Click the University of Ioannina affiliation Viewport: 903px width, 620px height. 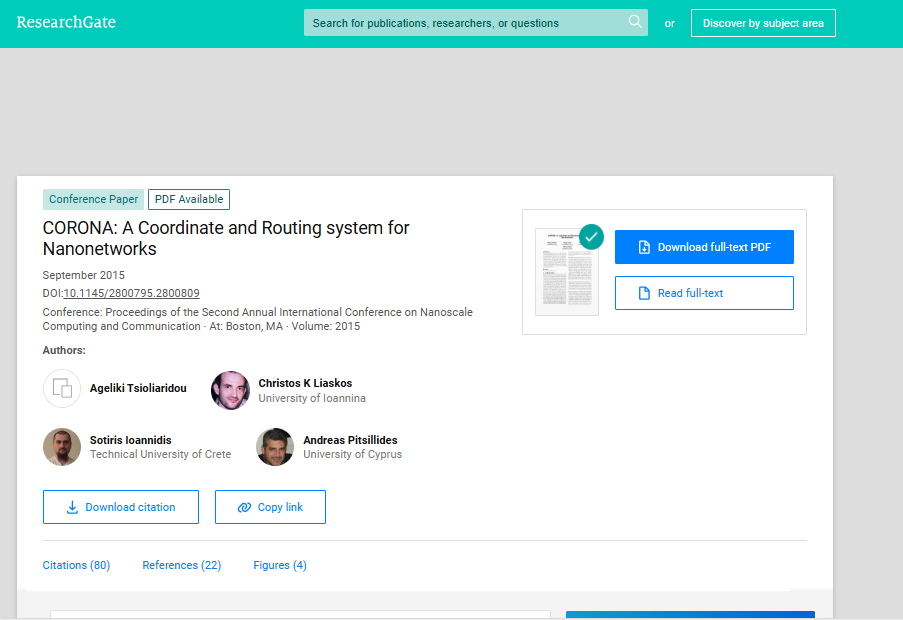coord(312,398)
